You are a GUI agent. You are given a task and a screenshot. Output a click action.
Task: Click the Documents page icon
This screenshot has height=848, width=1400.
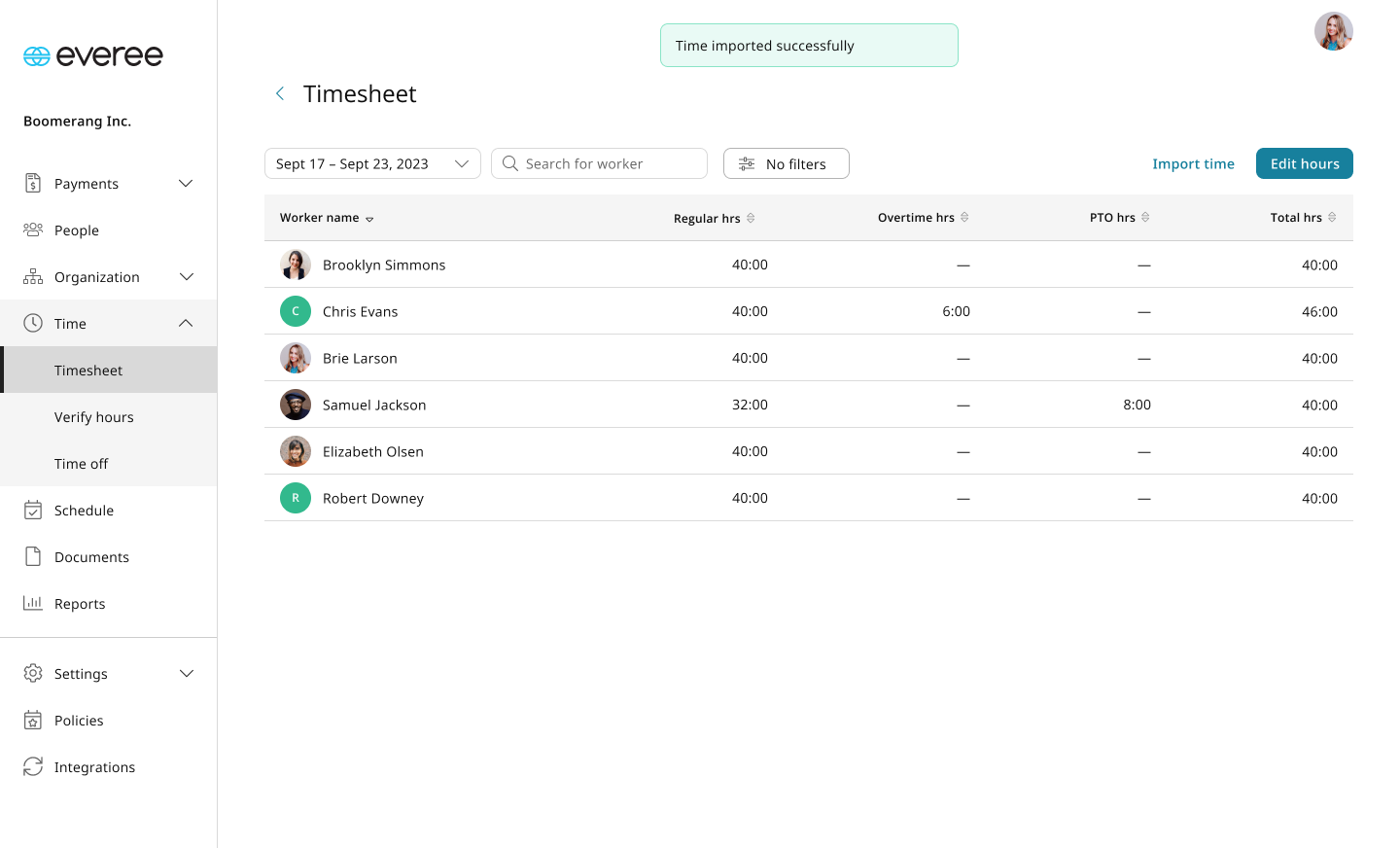click(x=33, y=556)
